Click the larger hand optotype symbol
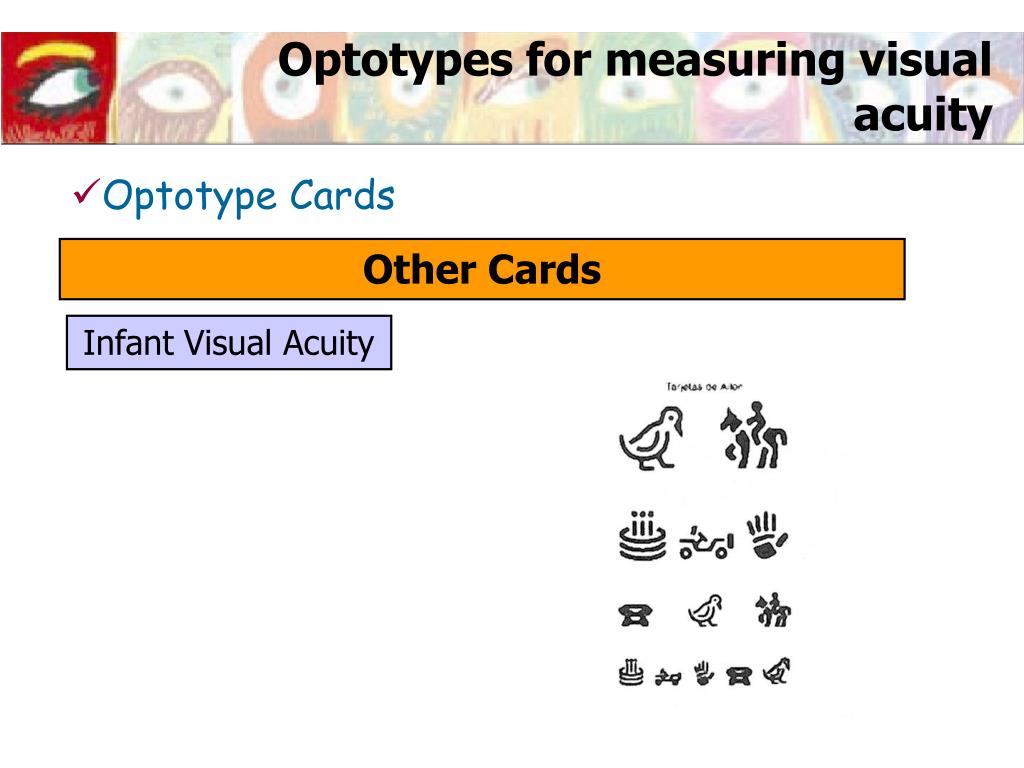The image size is (1024, 768). click(767, 536)
